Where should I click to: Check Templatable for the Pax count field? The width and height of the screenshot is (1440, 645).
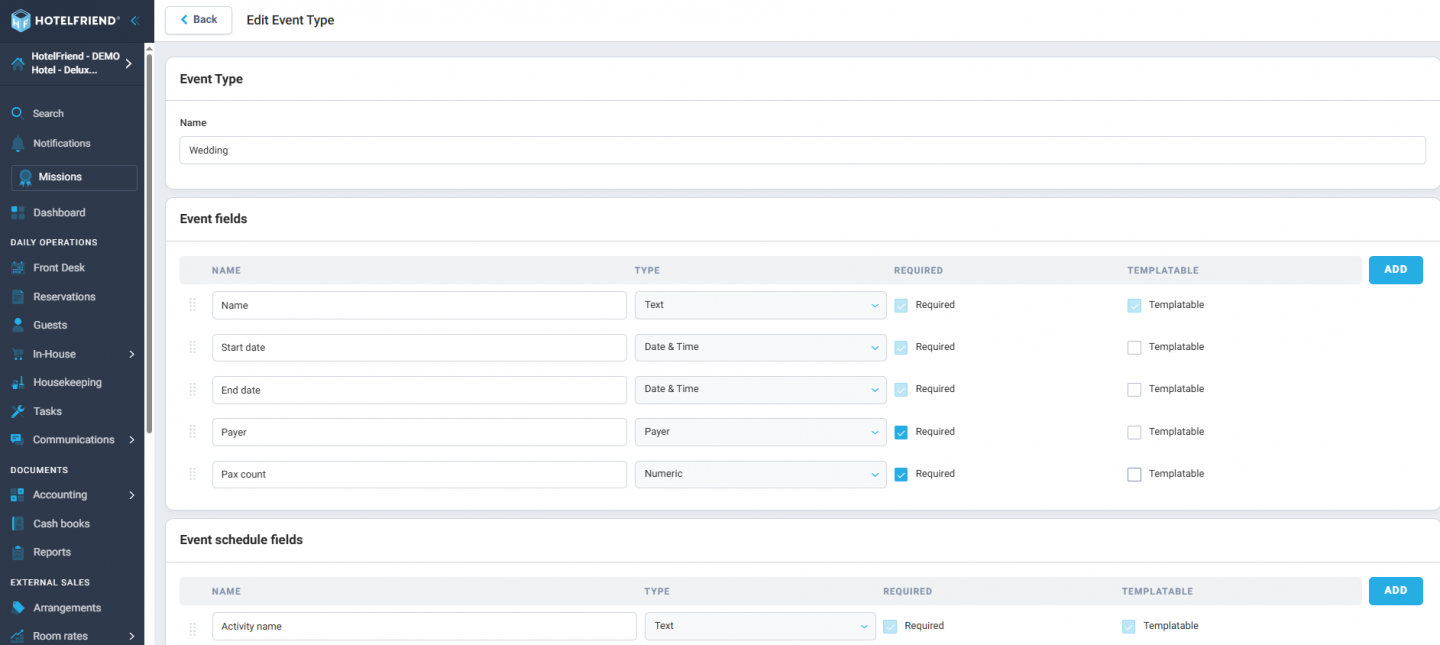click(1134, 473)
